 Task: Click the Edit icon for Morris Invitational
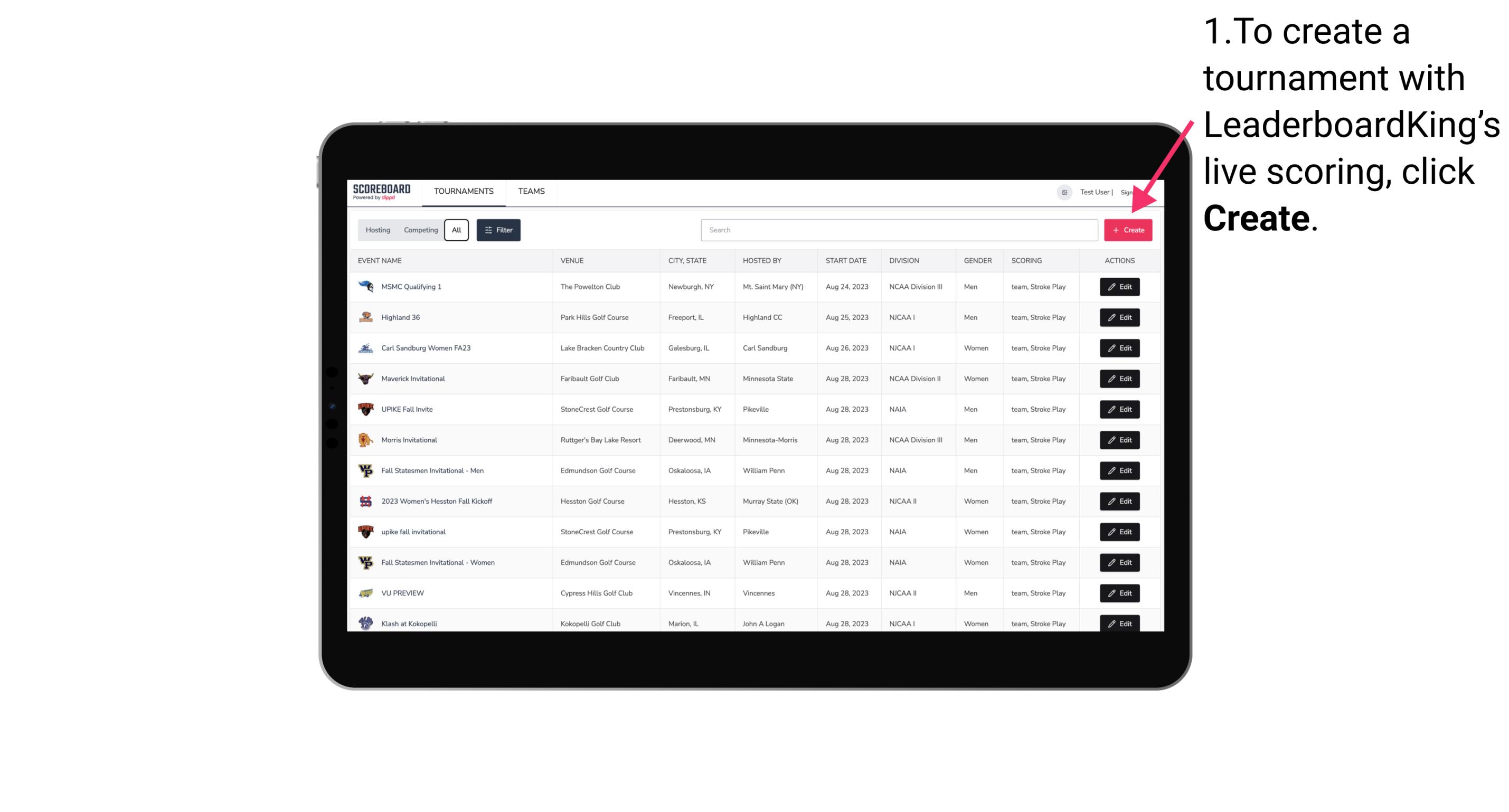point(1119,440)
